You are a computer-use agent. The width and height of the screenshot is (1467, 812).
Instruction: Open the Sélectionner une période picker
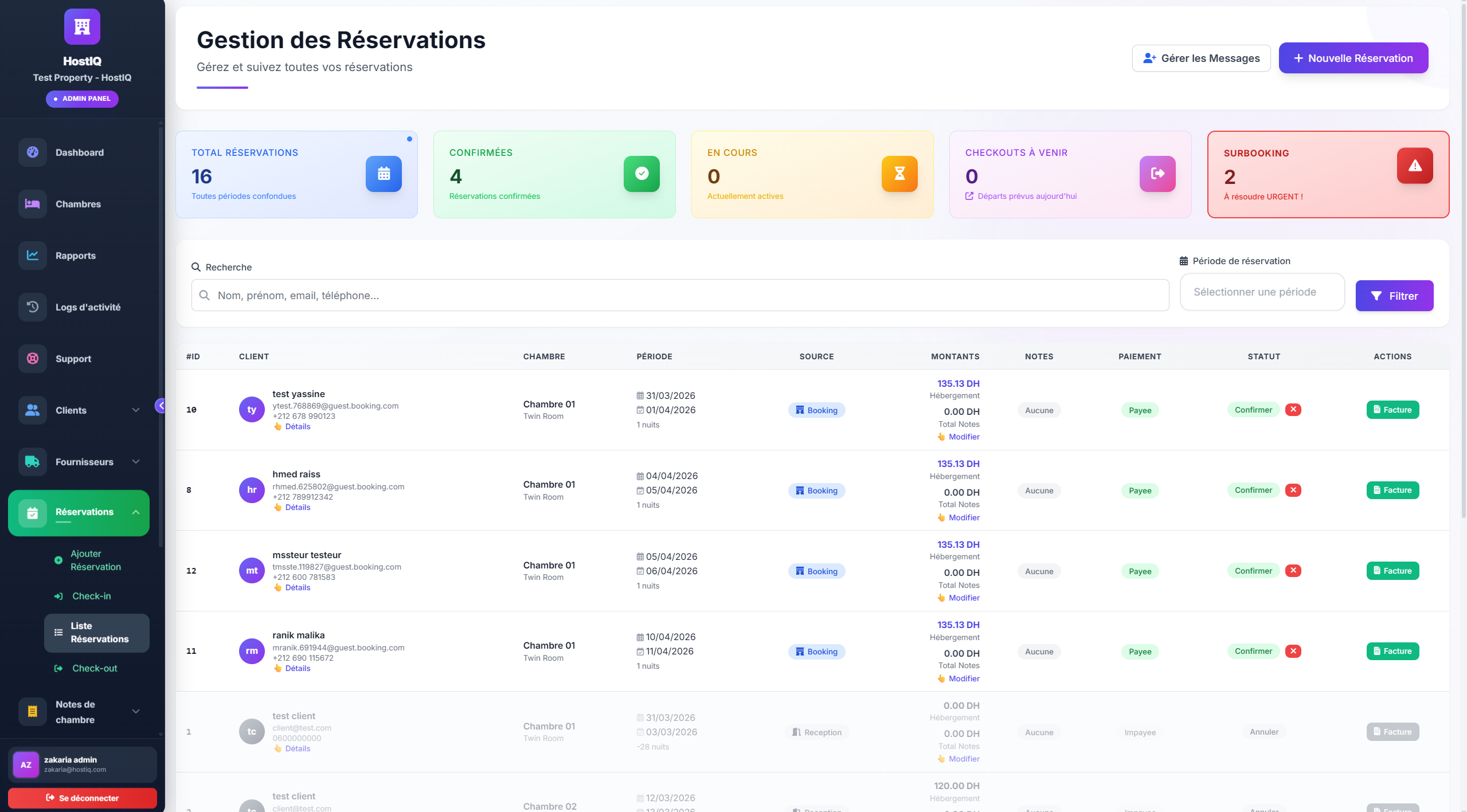point(1262,292)
